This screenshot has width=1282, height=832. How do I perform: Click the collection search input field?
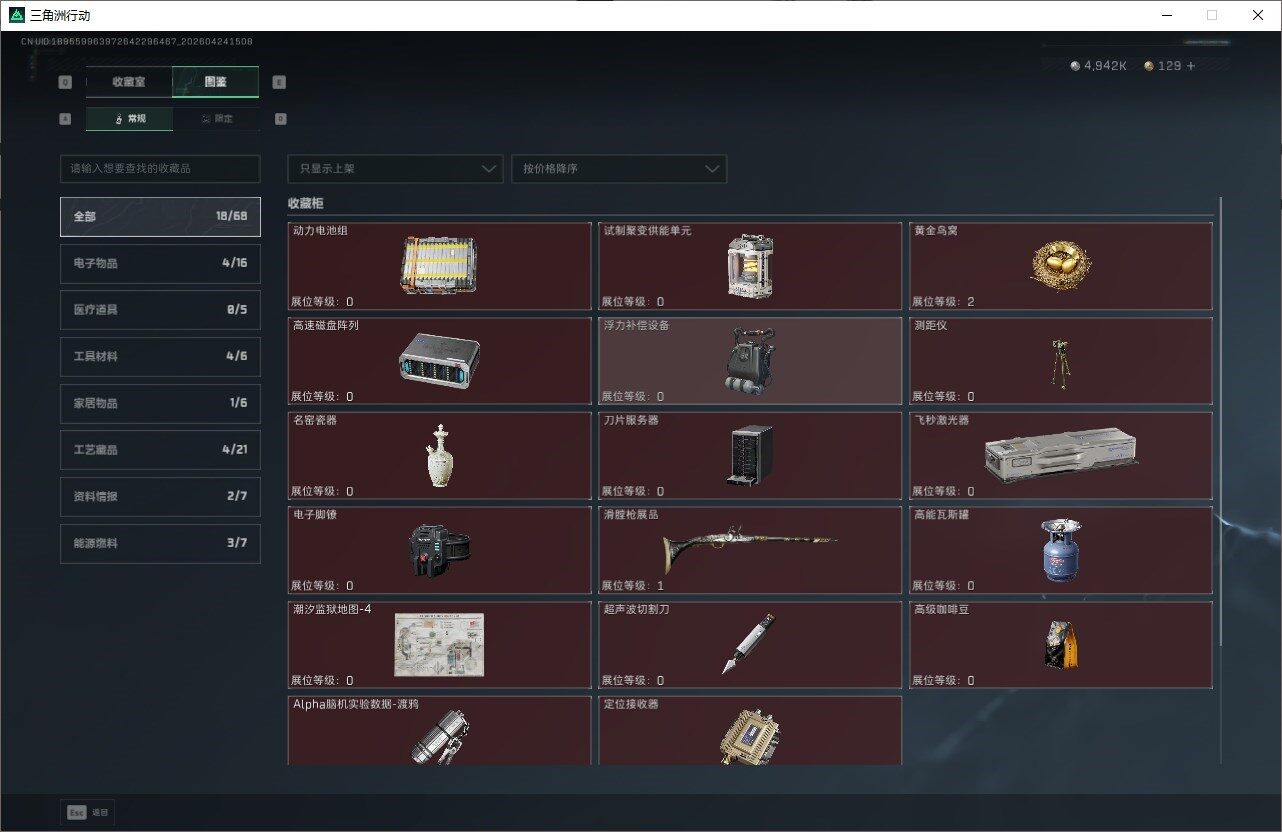point(160,169)
